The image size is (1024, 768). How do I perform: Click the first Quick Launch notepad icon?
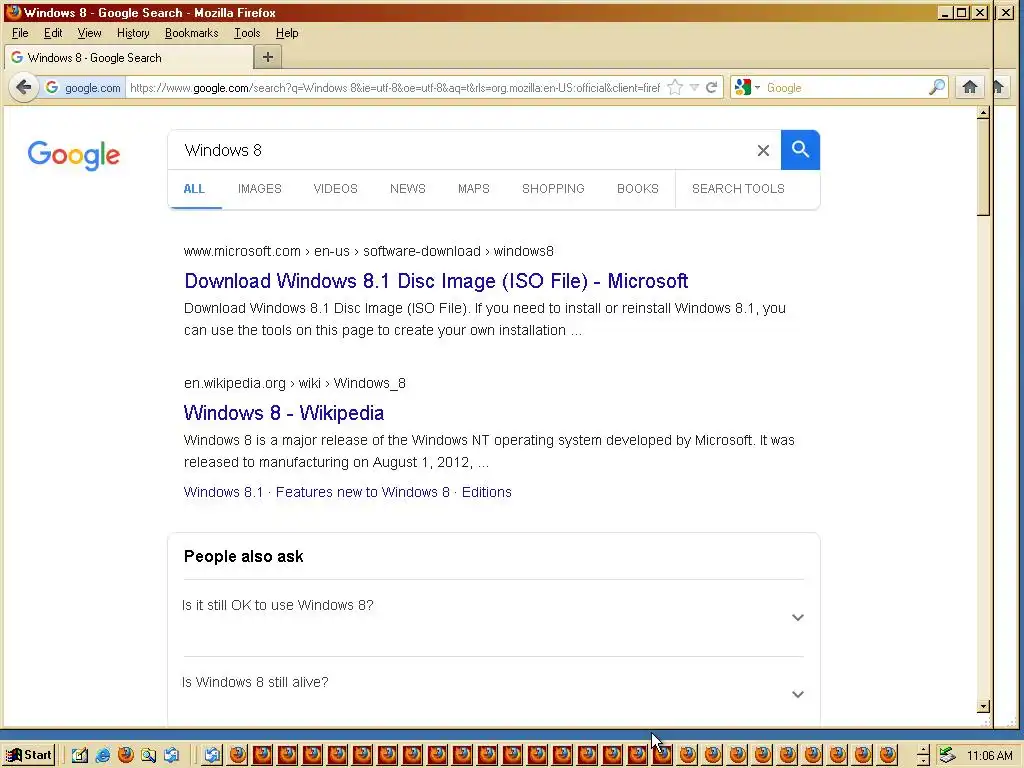79,756
